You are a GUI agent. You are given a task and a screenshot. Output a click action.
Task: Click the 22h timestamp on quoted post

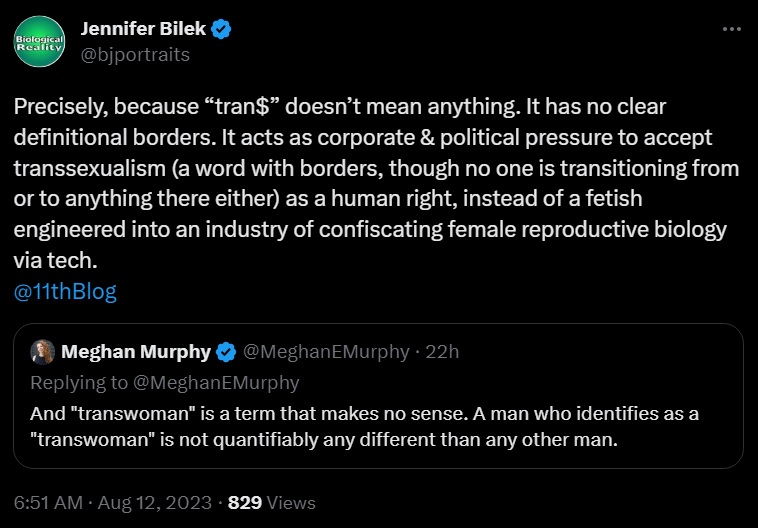[441, 352]
